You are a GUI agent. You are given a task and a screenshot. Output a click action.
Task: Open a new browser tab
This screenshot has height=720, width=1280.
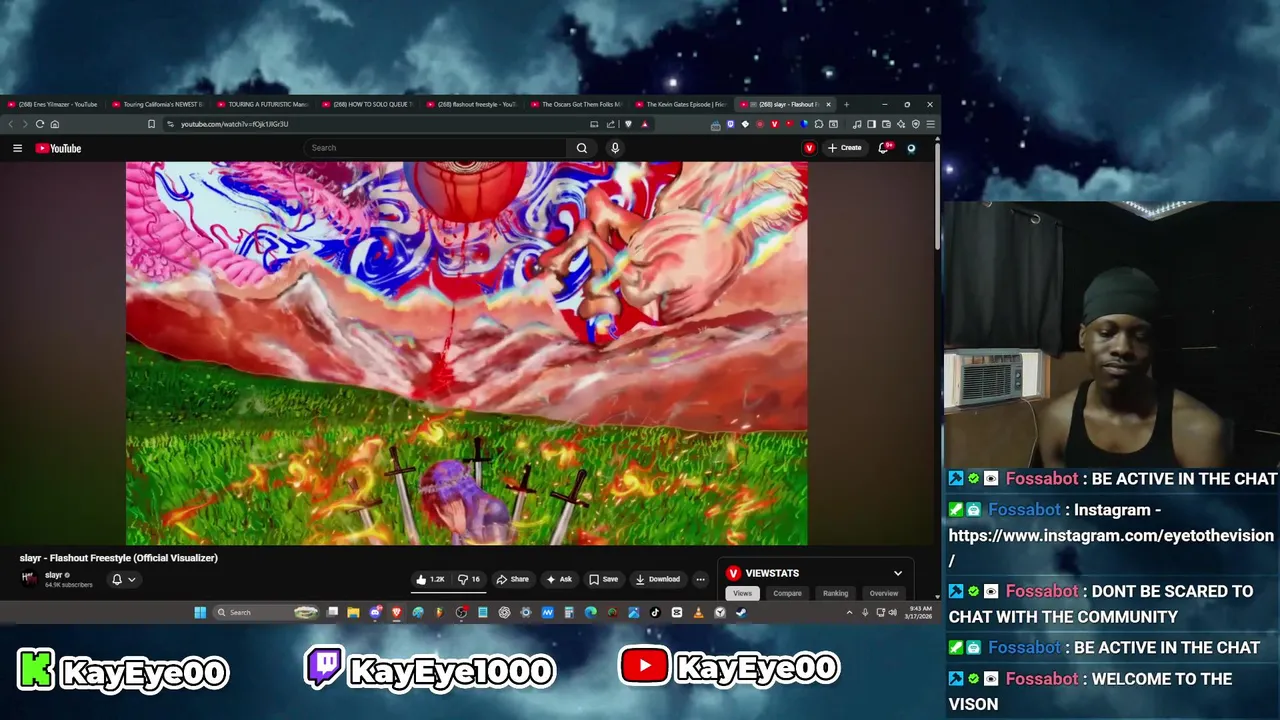pyautogui.click(x=846, y=104)
